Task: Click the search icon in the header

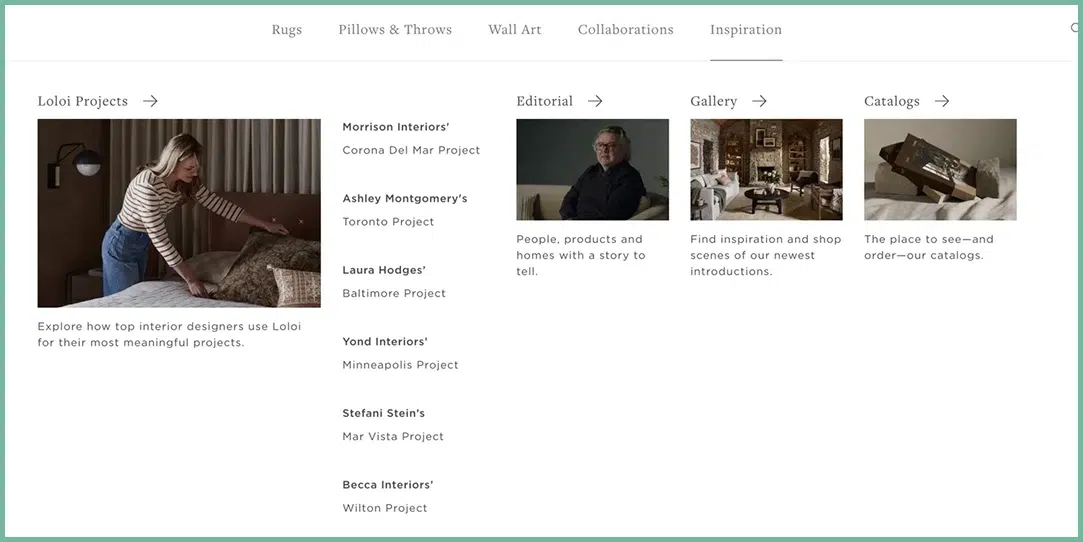Action: click(x=1075, y=29)
